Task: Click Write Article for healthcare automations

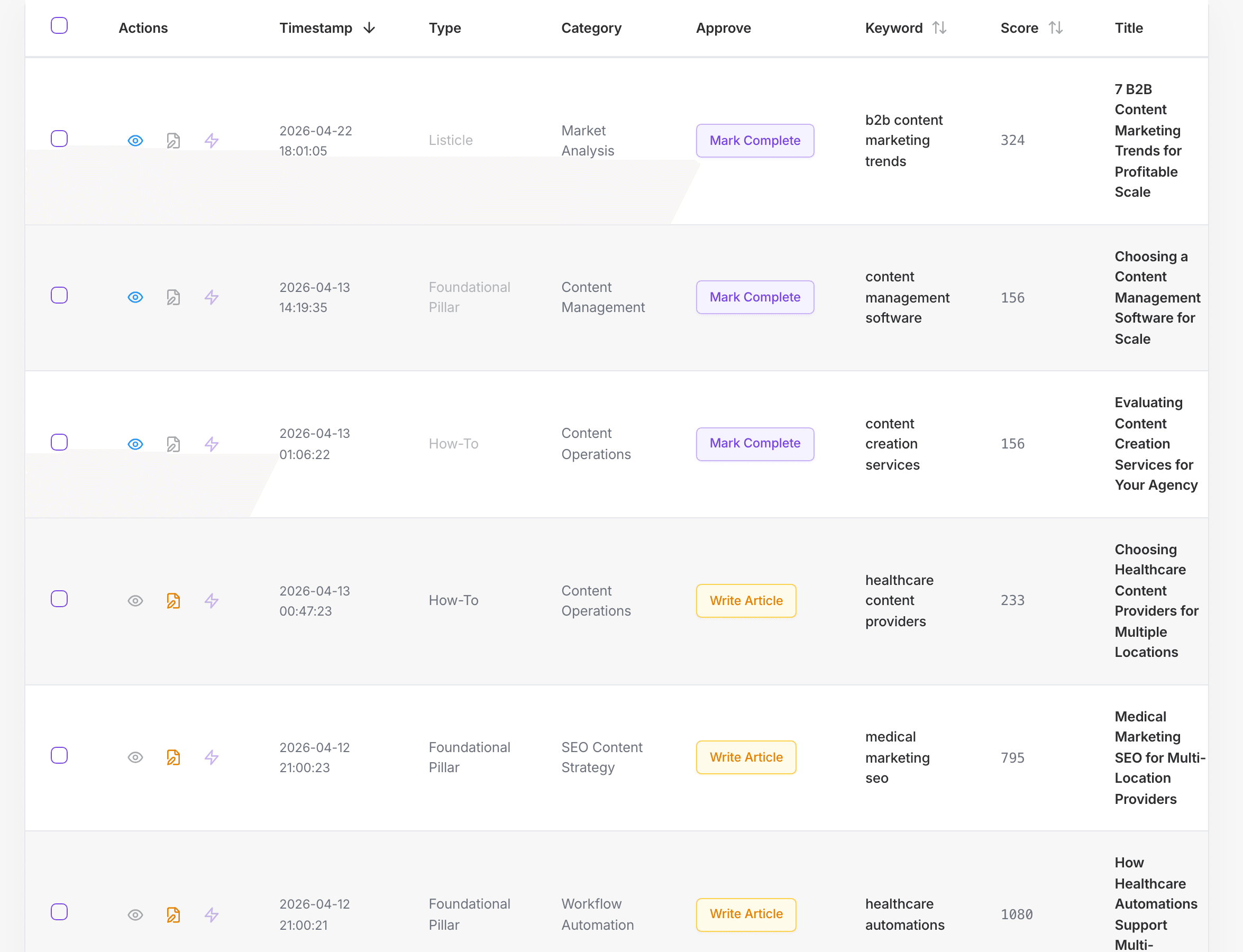Action: click(x=746, y=914)
